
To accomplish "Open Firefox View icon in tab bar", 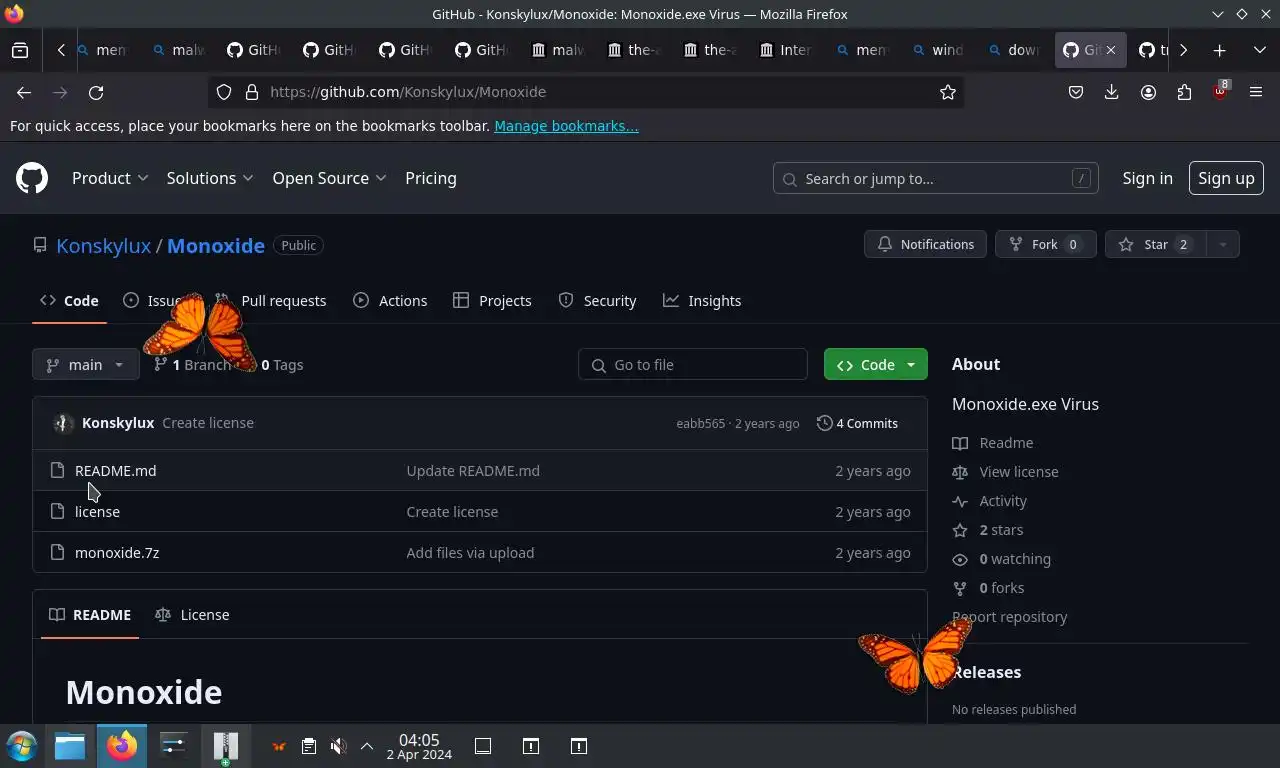I will [x=20, y=50].
